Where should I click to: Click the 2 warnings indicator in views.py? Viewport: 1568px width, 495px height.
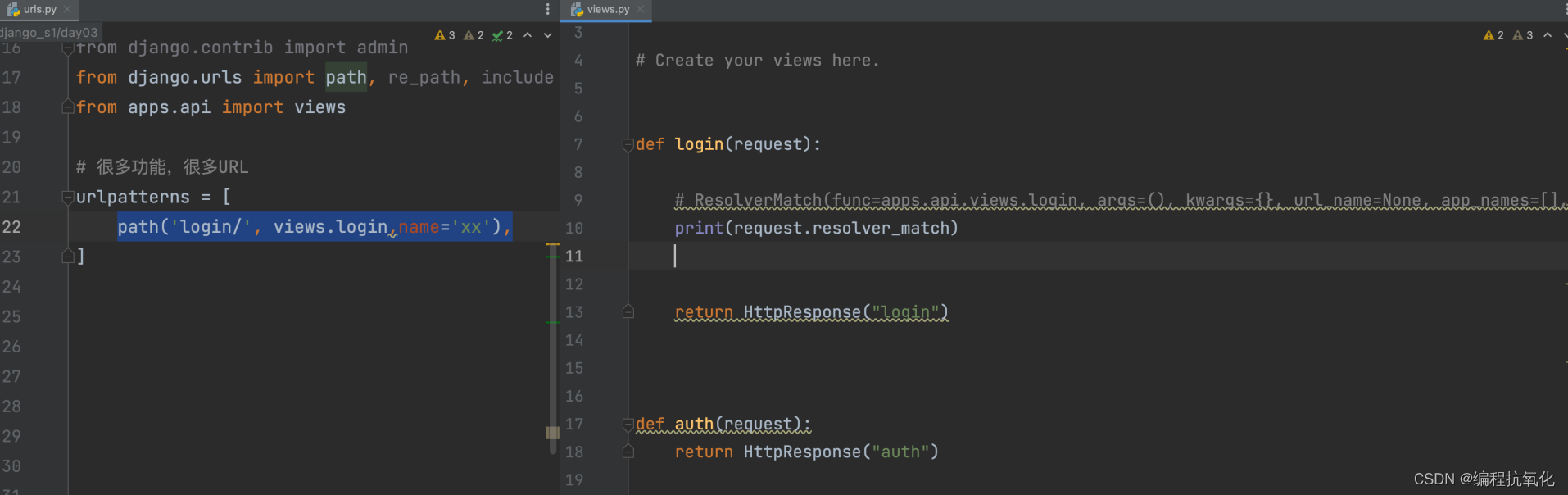coord(1493,35)
